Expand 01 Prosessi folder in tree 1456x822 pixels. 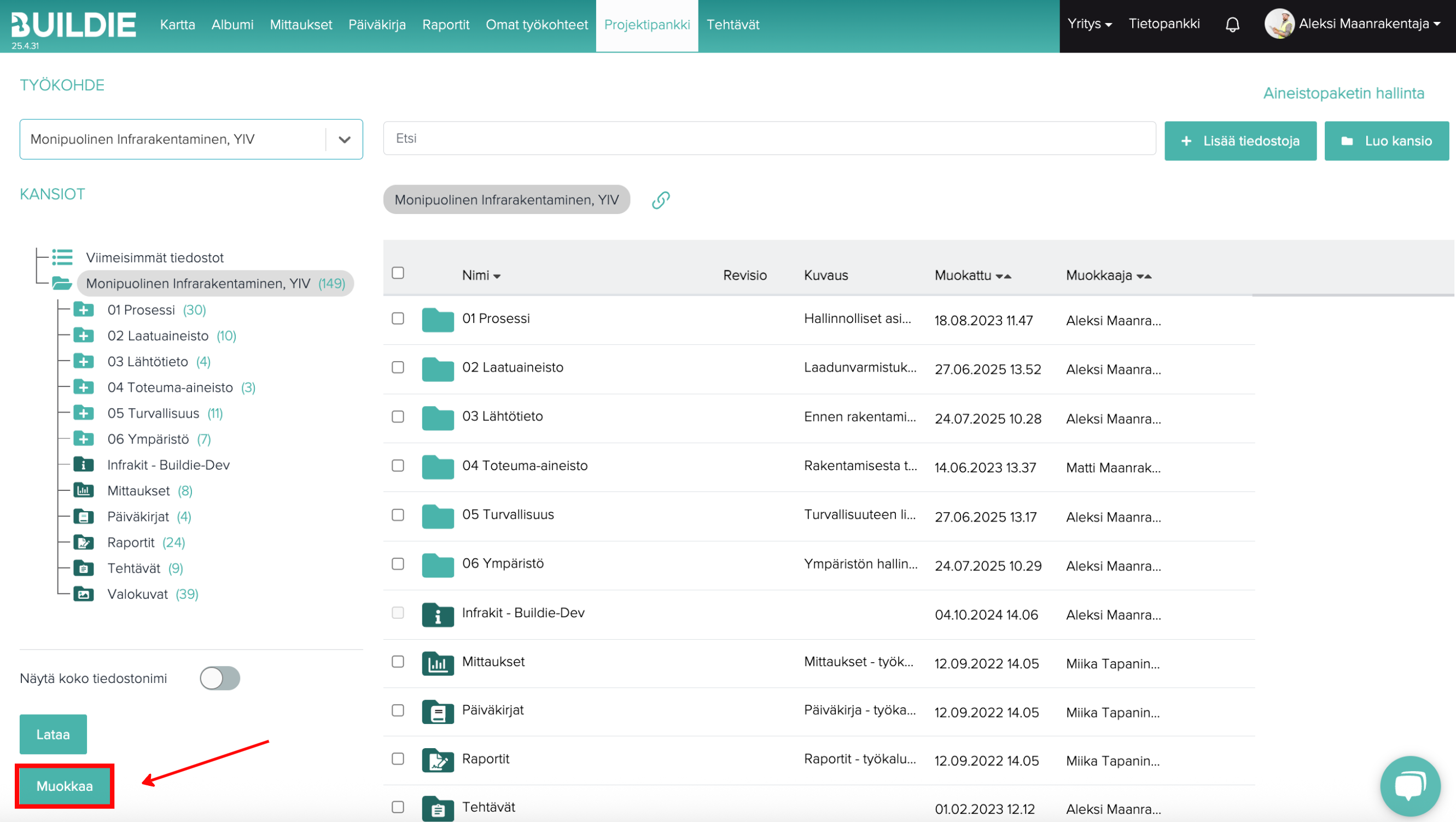pyautogui.click(x=84, y=309)
